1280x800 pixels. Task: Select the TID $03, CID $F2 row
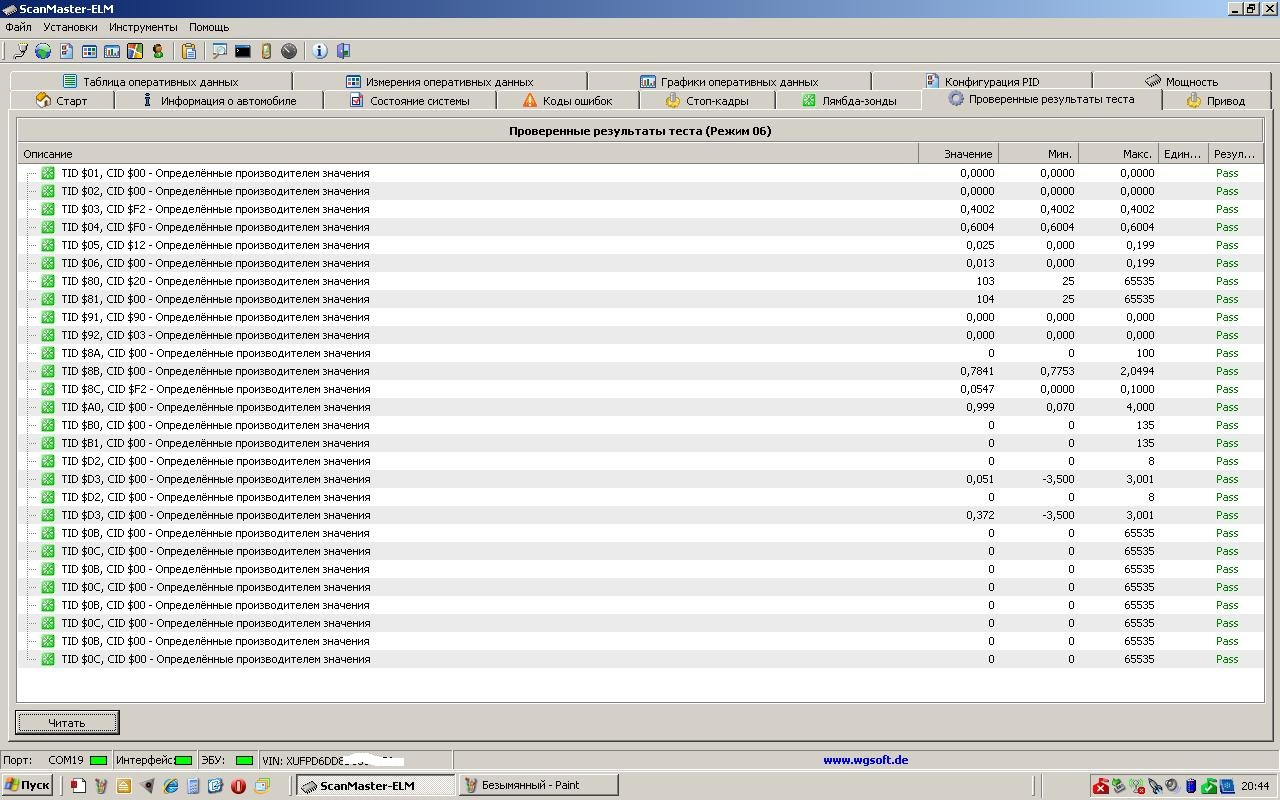640,209
